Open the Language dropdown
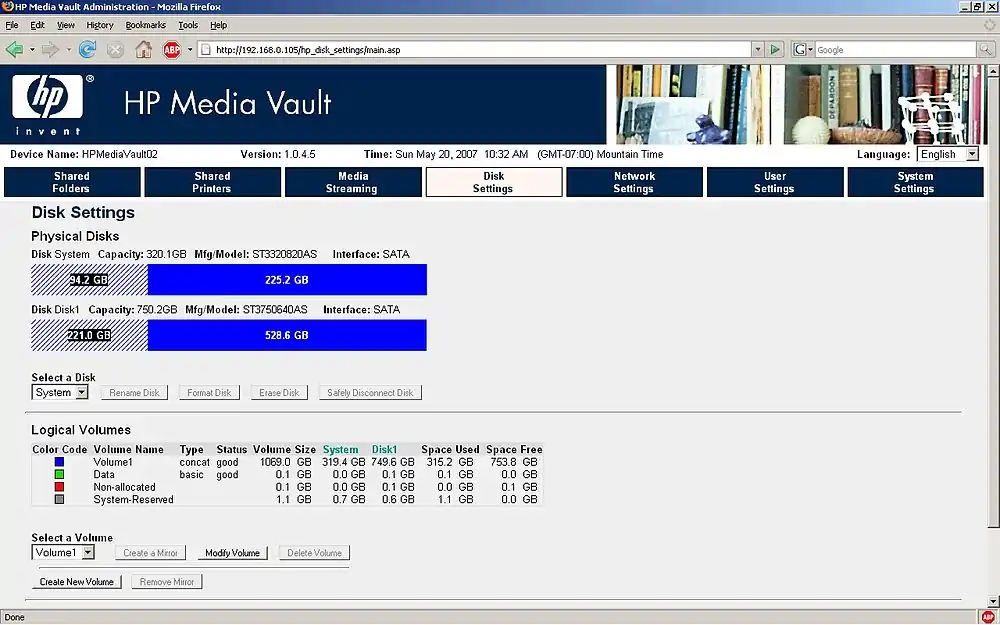This screenshot has width=1000, height=625. pyautogui.click(x=949, y=154)
